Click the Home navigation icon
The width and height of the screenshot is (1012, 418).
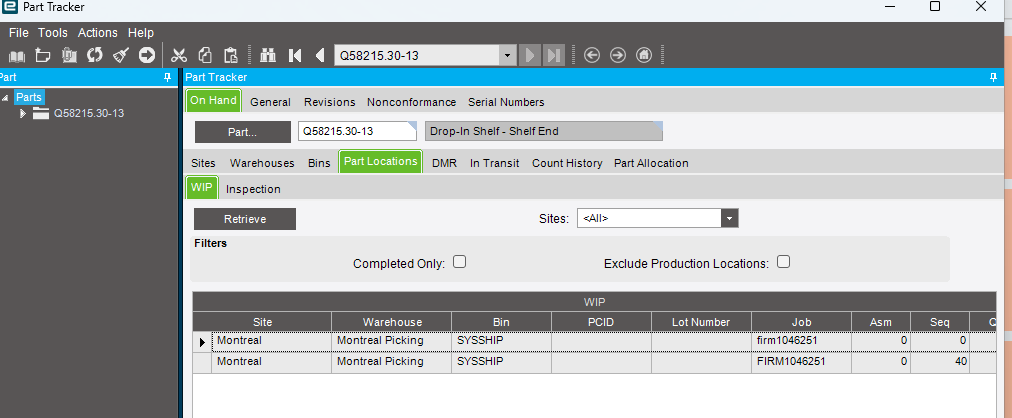644,55
